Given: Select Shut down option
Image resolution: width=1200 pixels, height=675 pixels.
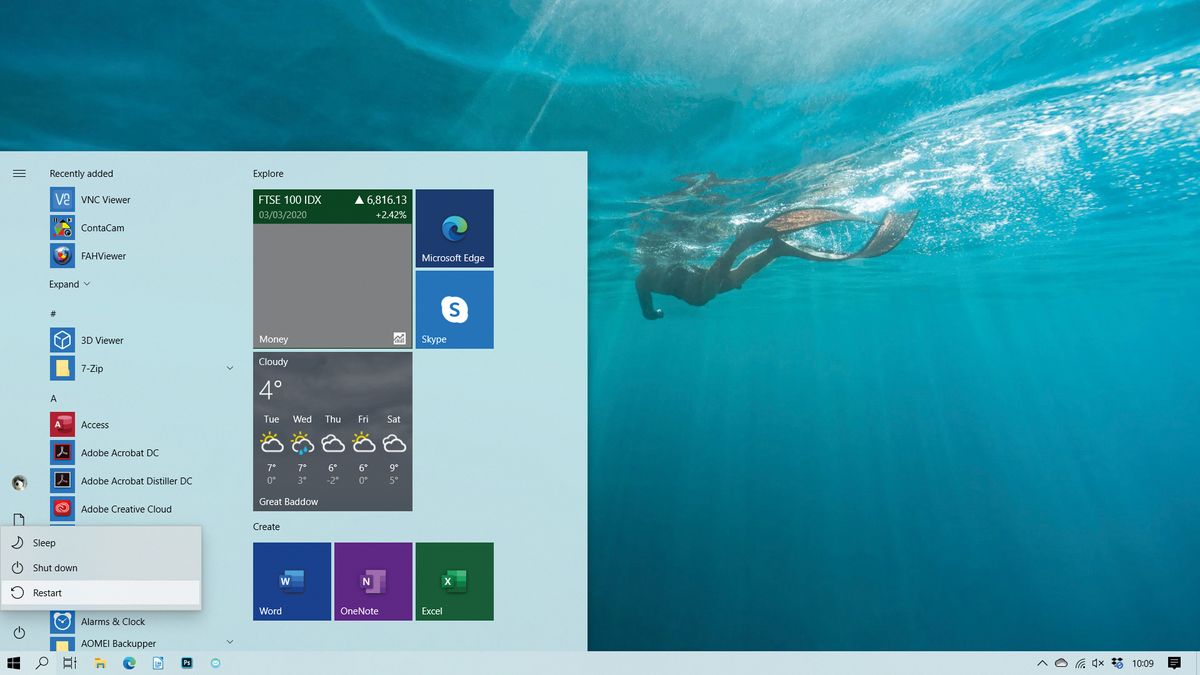Looking at the screenshot, I should (x=101, y=568).
